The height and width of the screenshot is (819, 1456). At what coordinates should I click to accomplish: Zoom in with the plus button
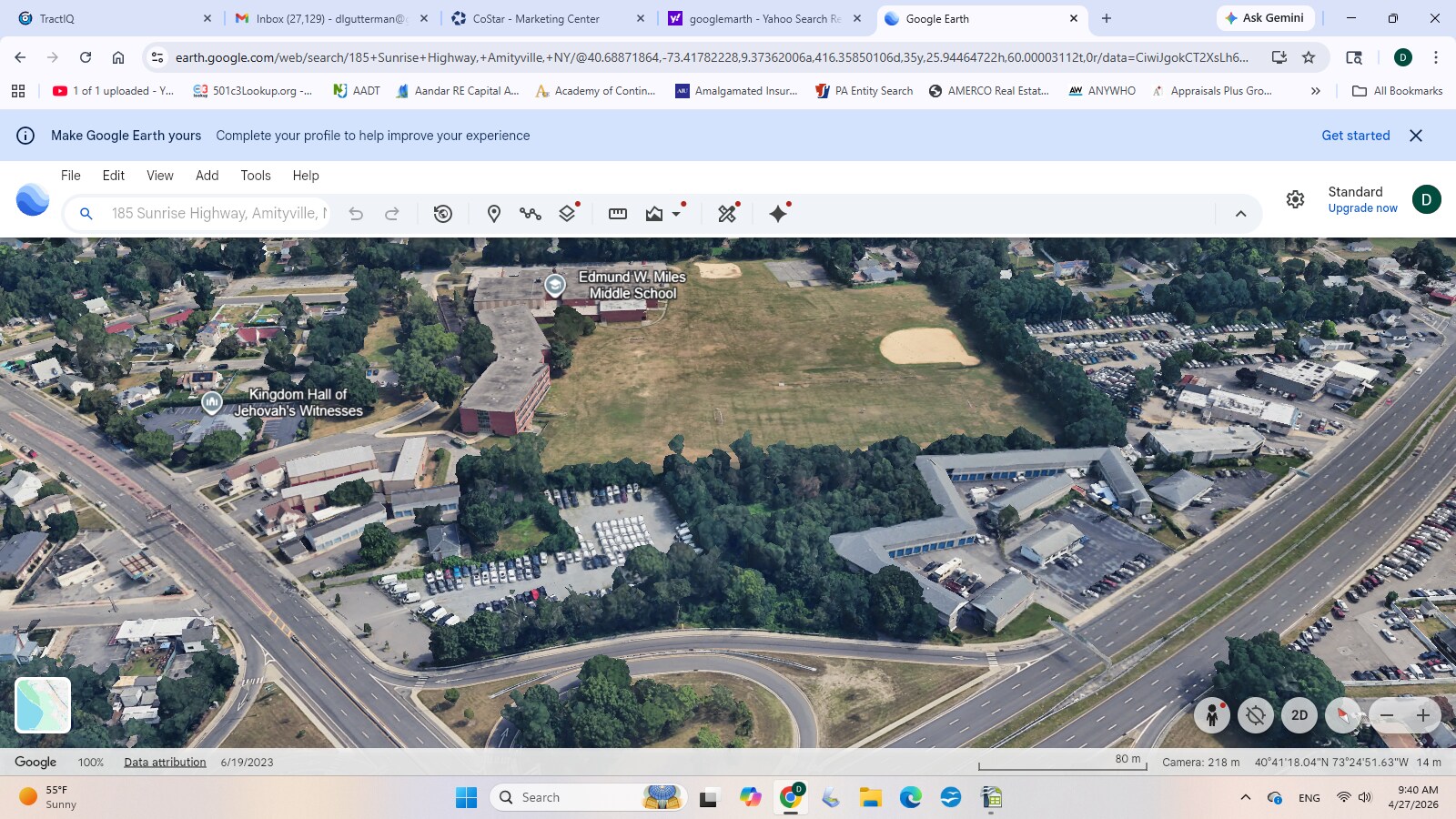click(x=1423, y=715)
